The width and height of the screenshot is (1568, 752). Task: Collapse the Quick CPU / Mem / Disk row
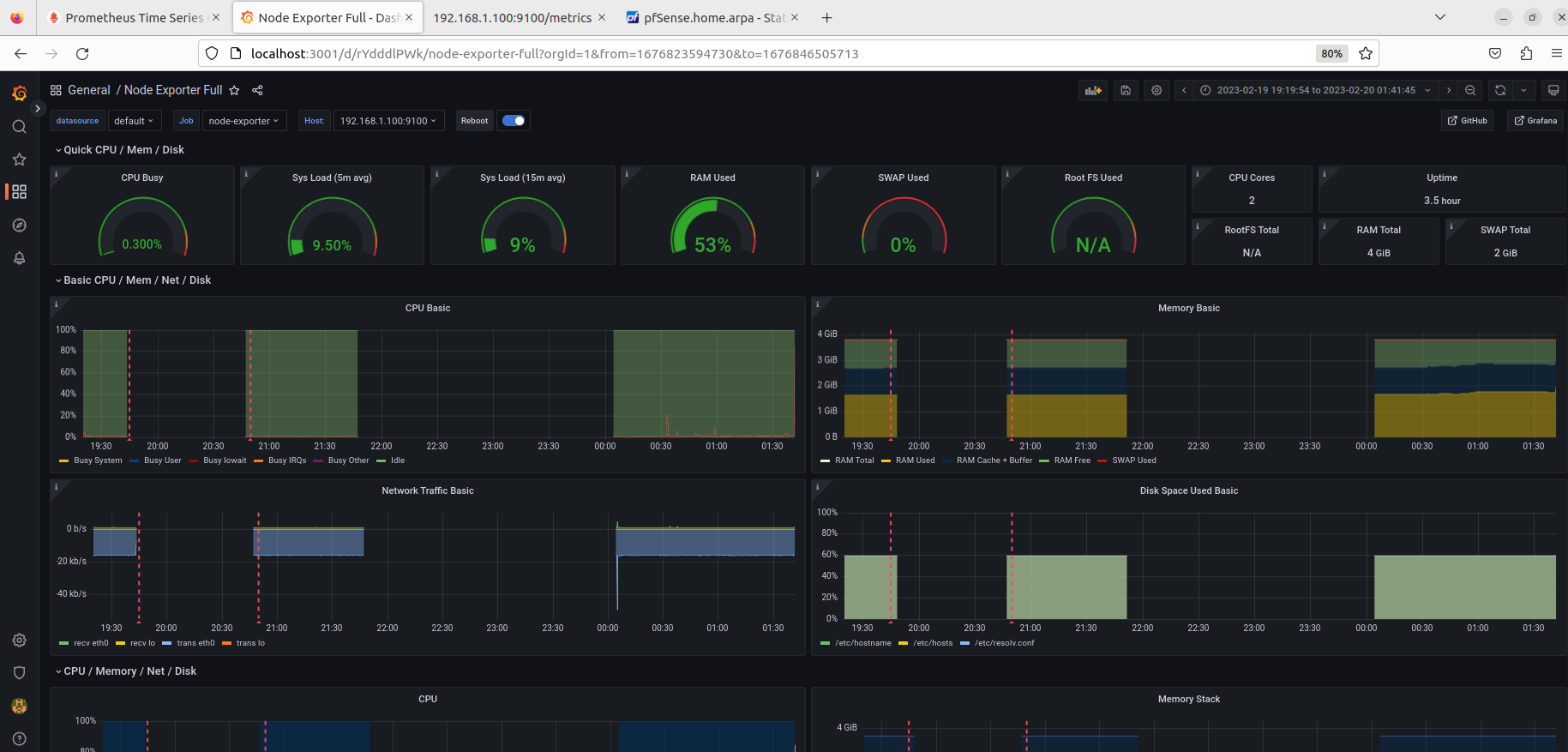coord(119,149)
